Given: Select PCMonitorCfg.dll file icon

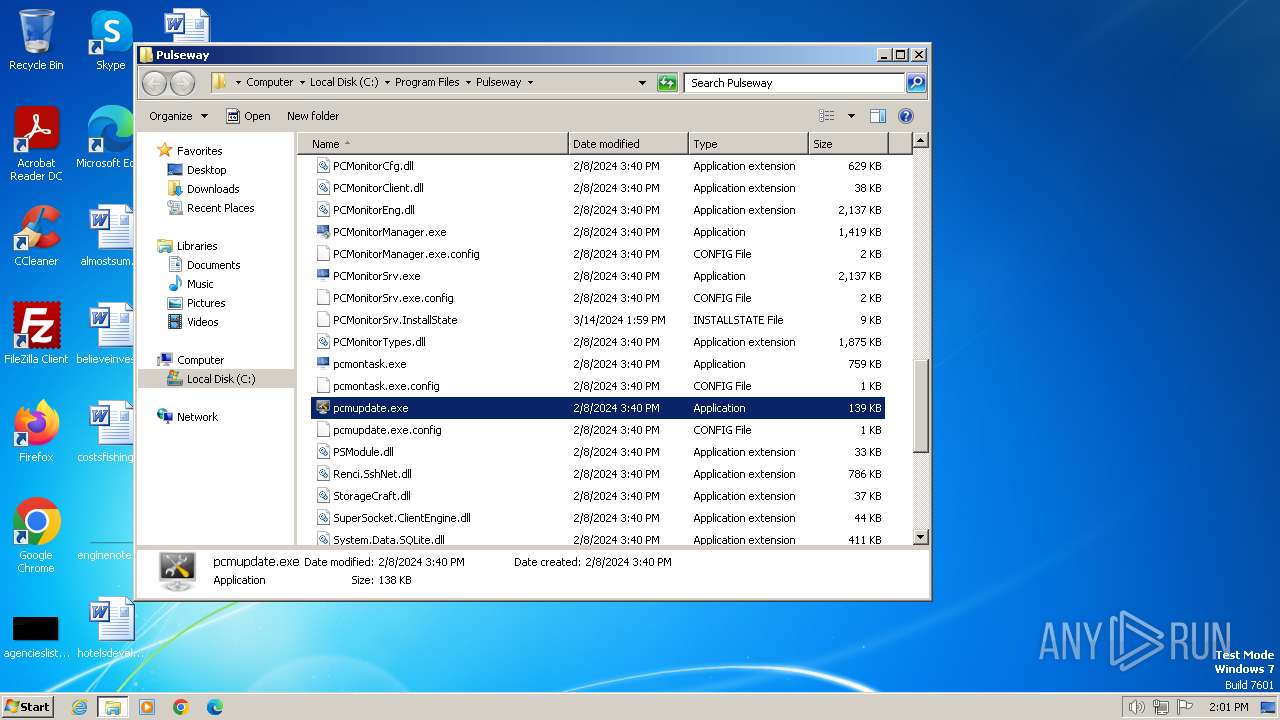Looking at the screenshot, I should tap(323, 166).
